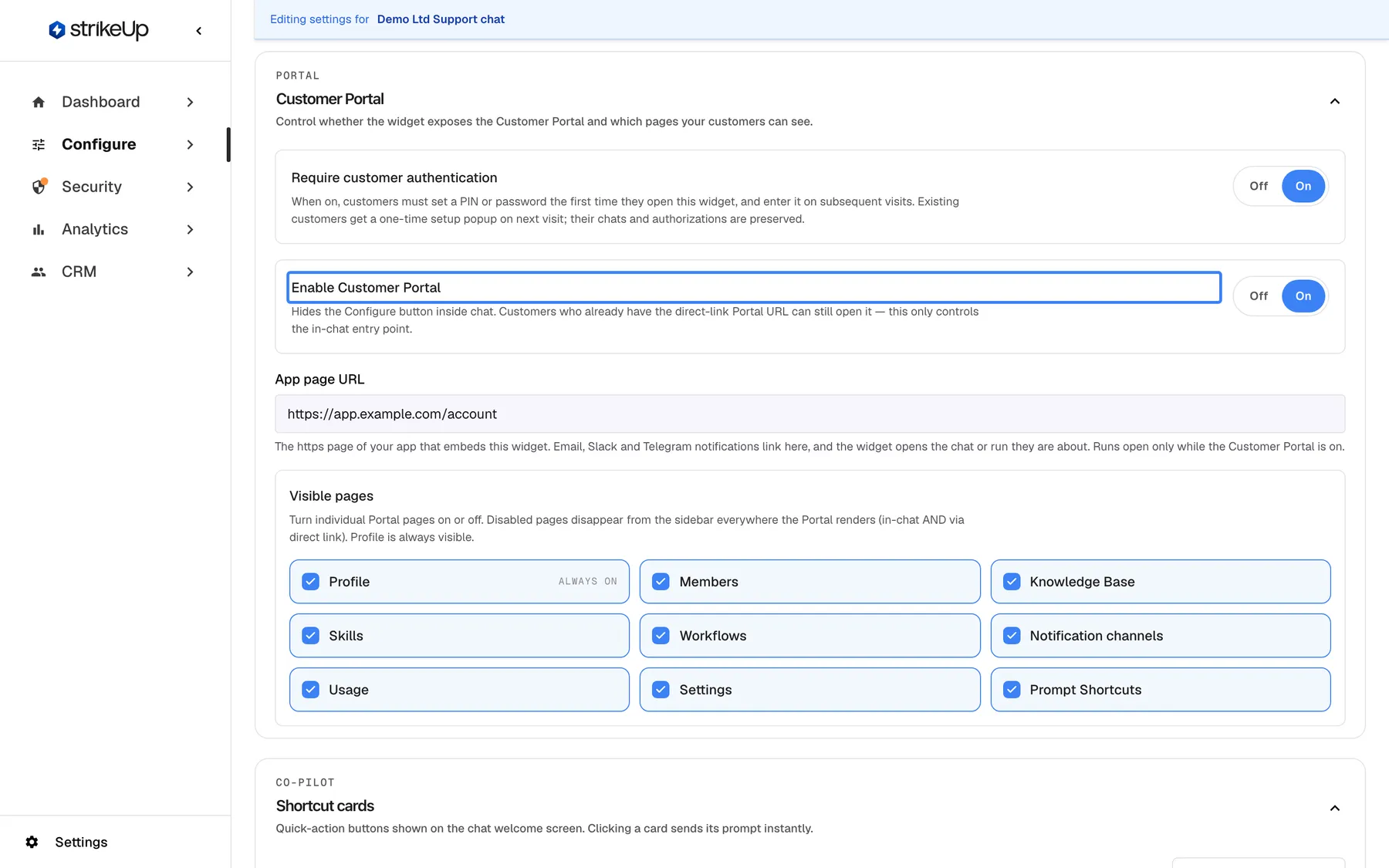Viewport: 1389px width, 868px height.
Task: Expand the Configure menu chevron
Action: click(190, 144)
